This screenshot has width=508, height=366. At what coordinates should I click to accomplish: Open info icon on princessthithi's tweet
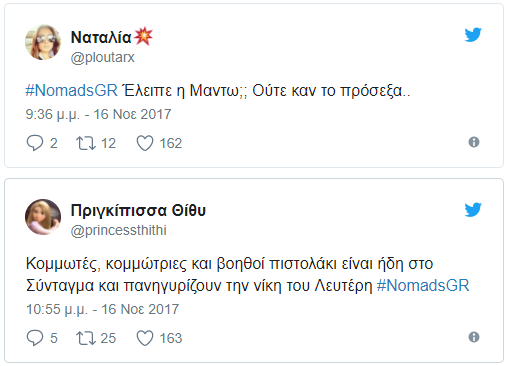click(x=474, y=337)
